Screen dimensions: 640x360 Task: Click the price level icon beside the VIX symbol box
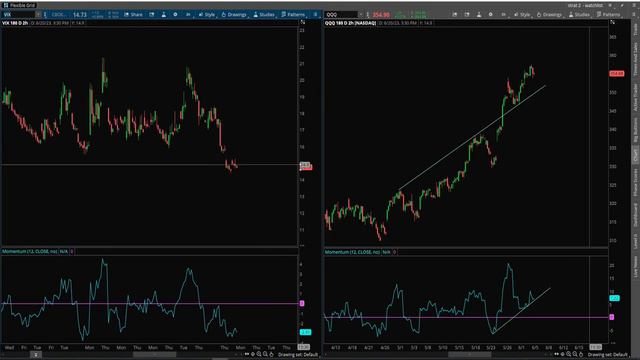45,15
